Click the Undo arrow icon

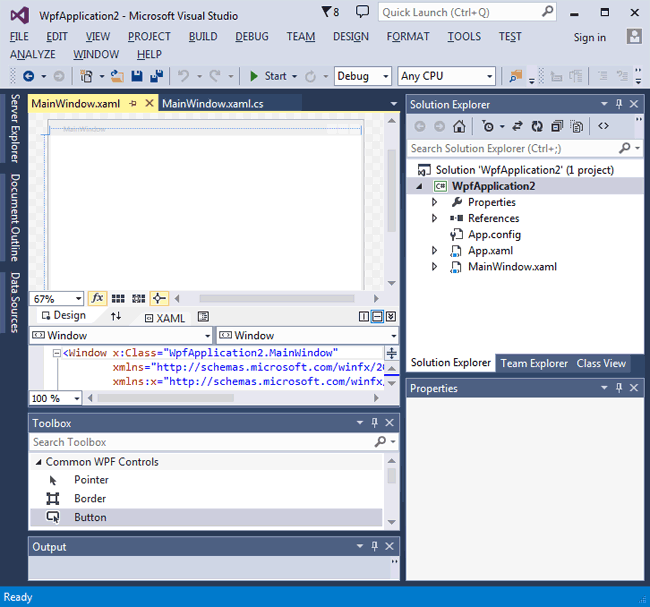(x=183, y=76)
